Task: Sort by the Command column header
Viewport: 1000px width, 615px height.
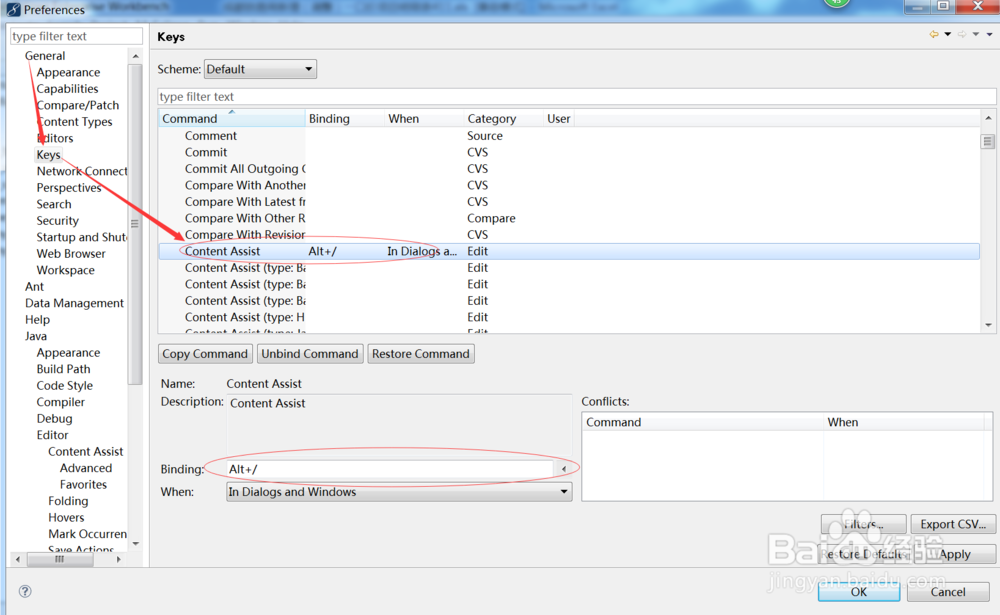Action: (232, 118)
